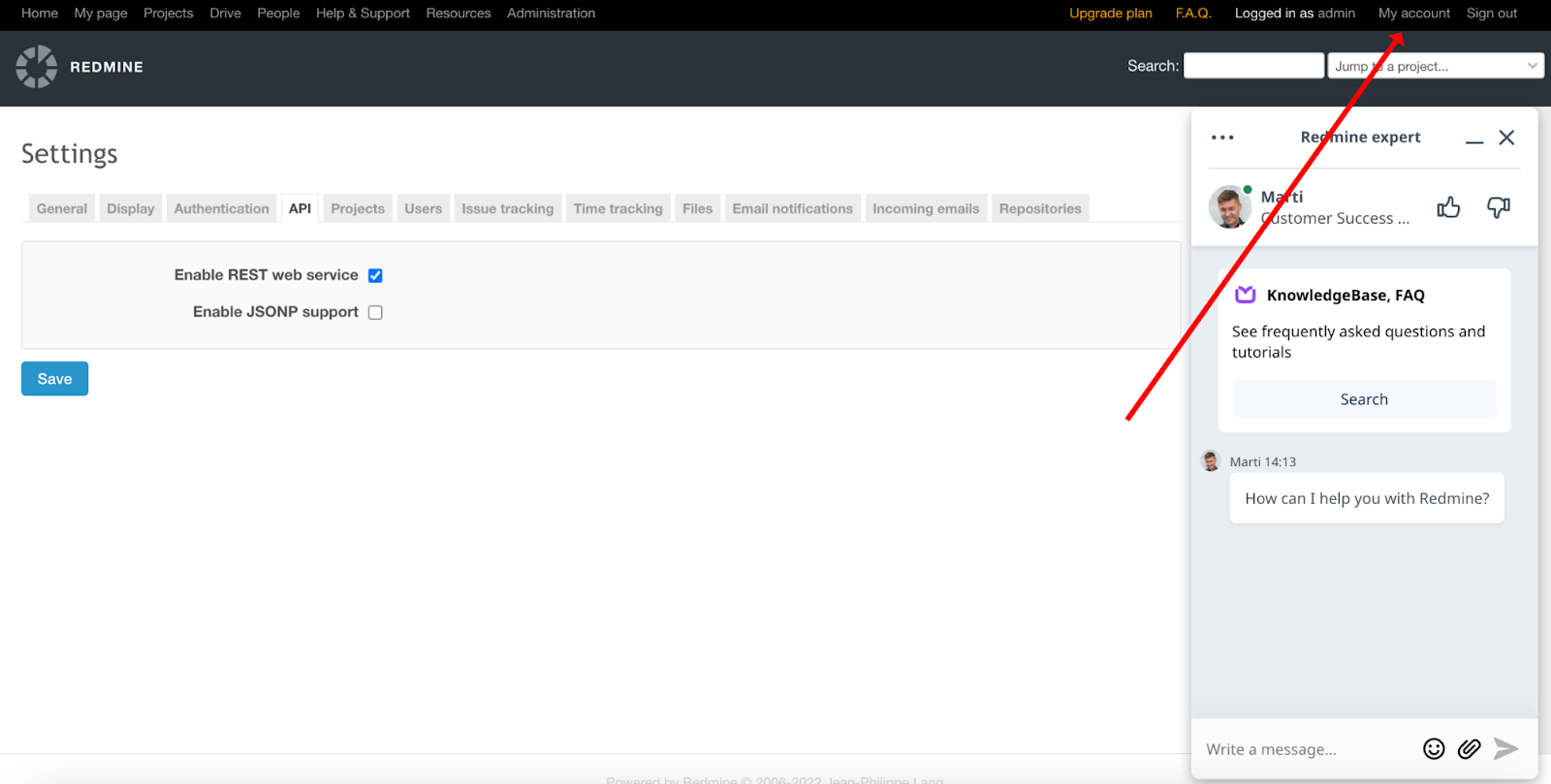Open My account link
The image size is (1551, 784).
tap(1414, 13)
